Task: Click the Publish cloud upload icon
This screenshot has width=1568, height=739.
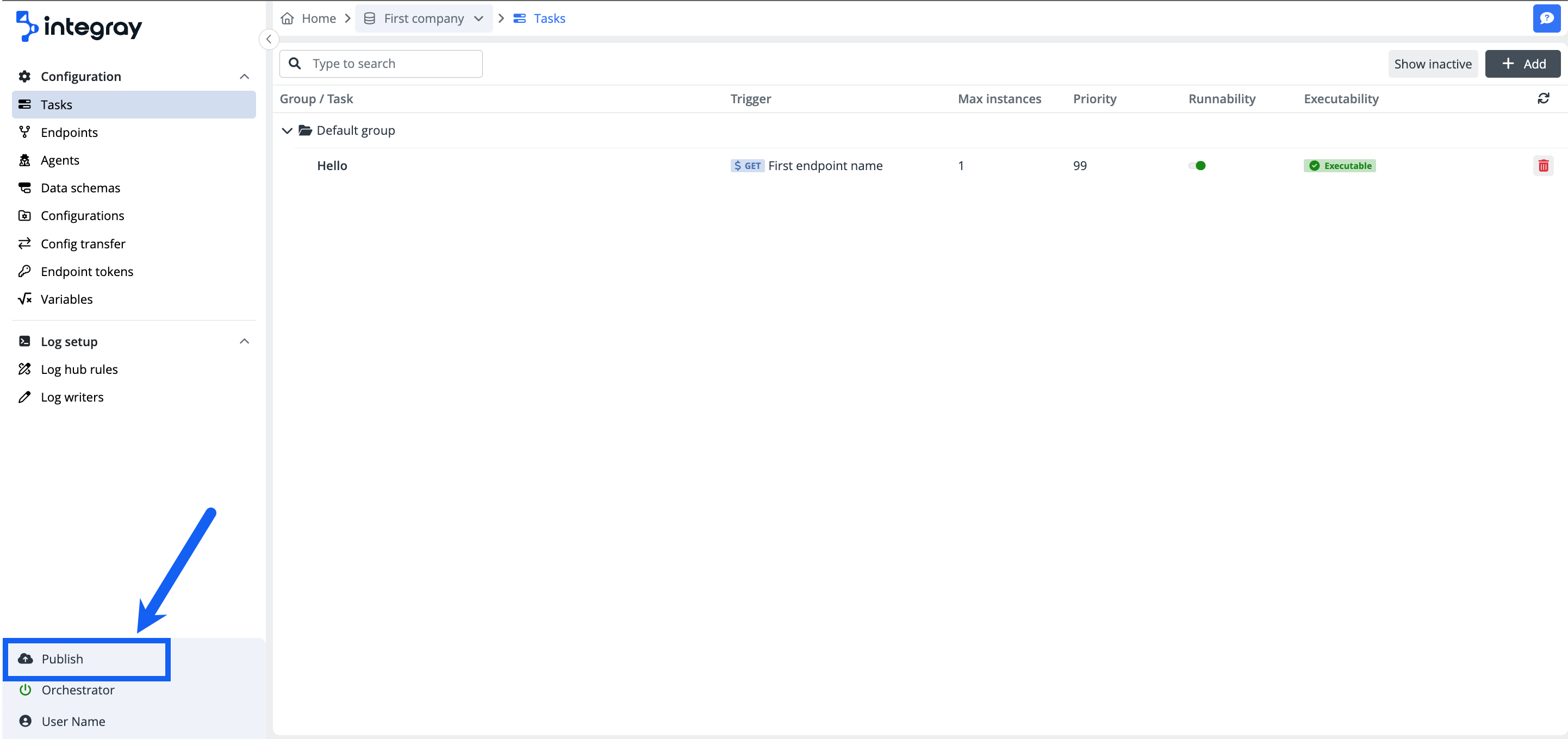Action: click(x=26, y=659)
